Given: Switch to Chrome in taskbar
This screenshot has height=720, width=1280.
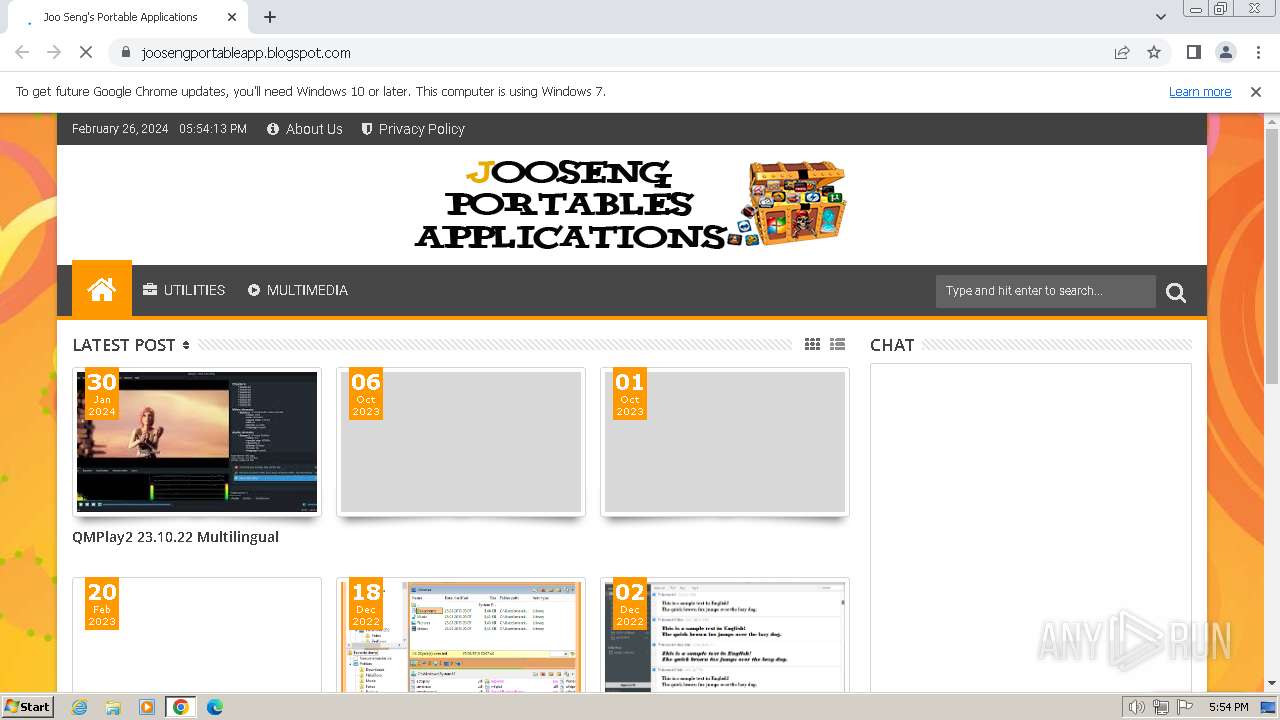Looking at the screenshot, I should pyautogui.click(x=181, y=707).
